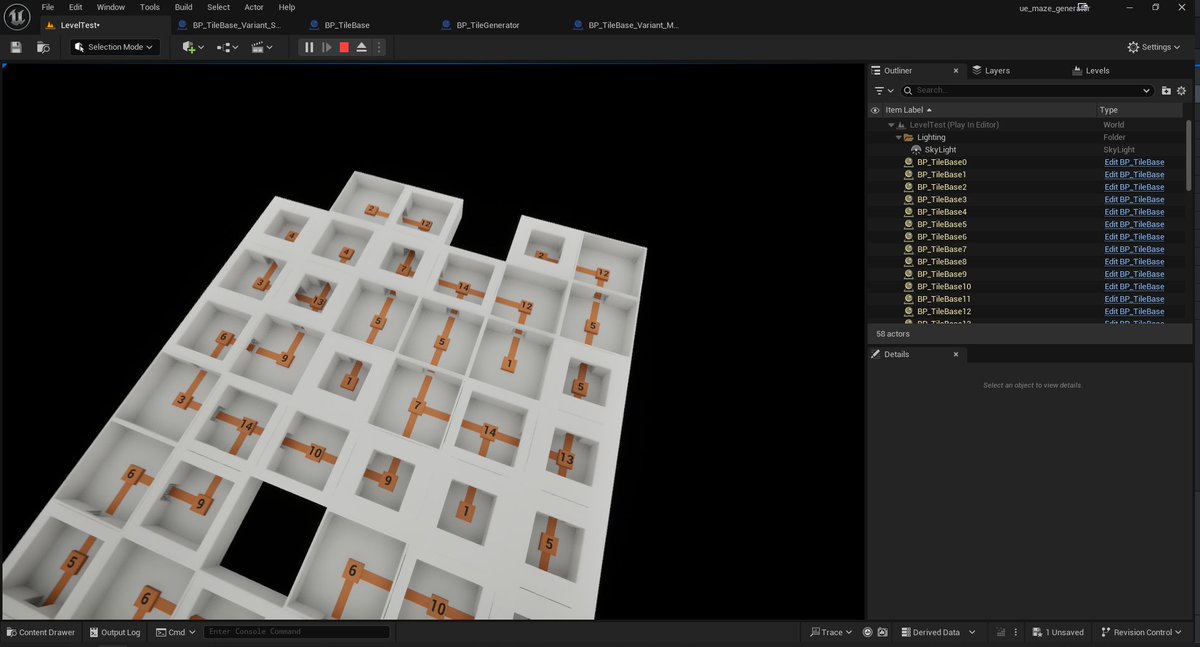Click the Browse content folder-search icon
Viewport: 1200px width, 647px height.
pos(43,47)
